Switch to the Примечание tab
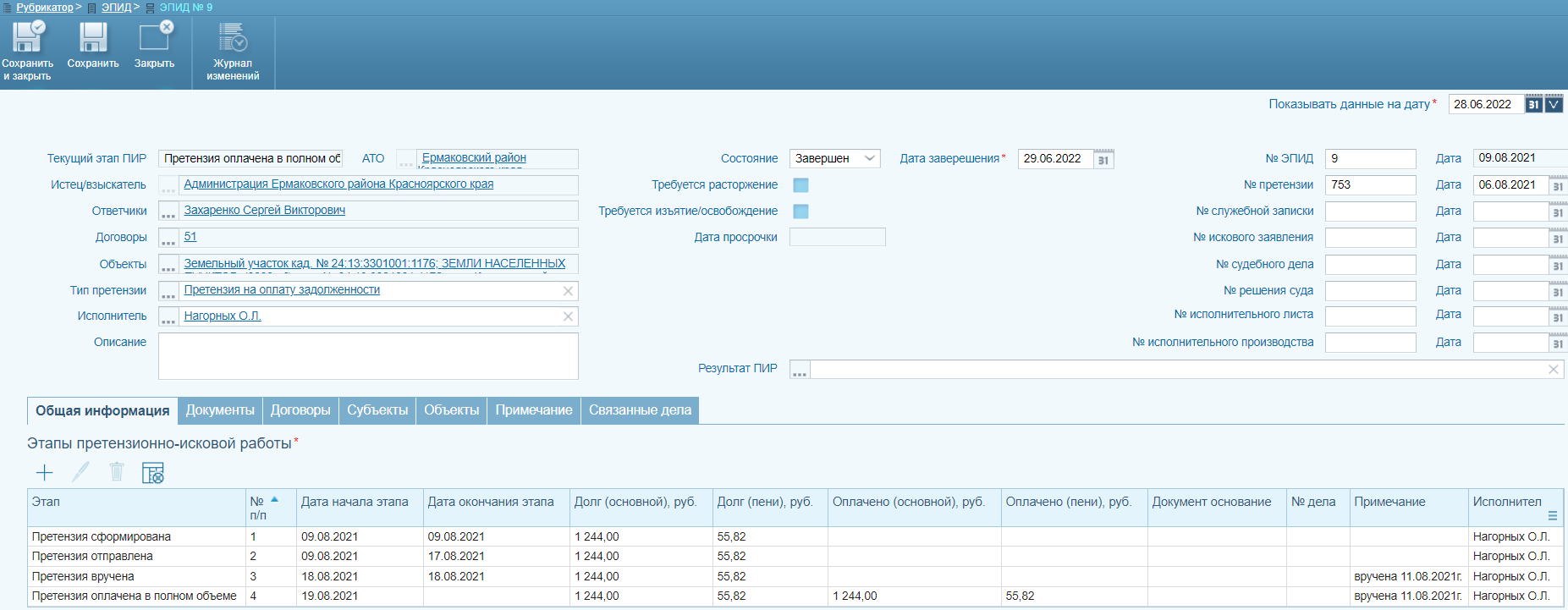The width and height of the screenshot is (1568, 610). (534, 410)
